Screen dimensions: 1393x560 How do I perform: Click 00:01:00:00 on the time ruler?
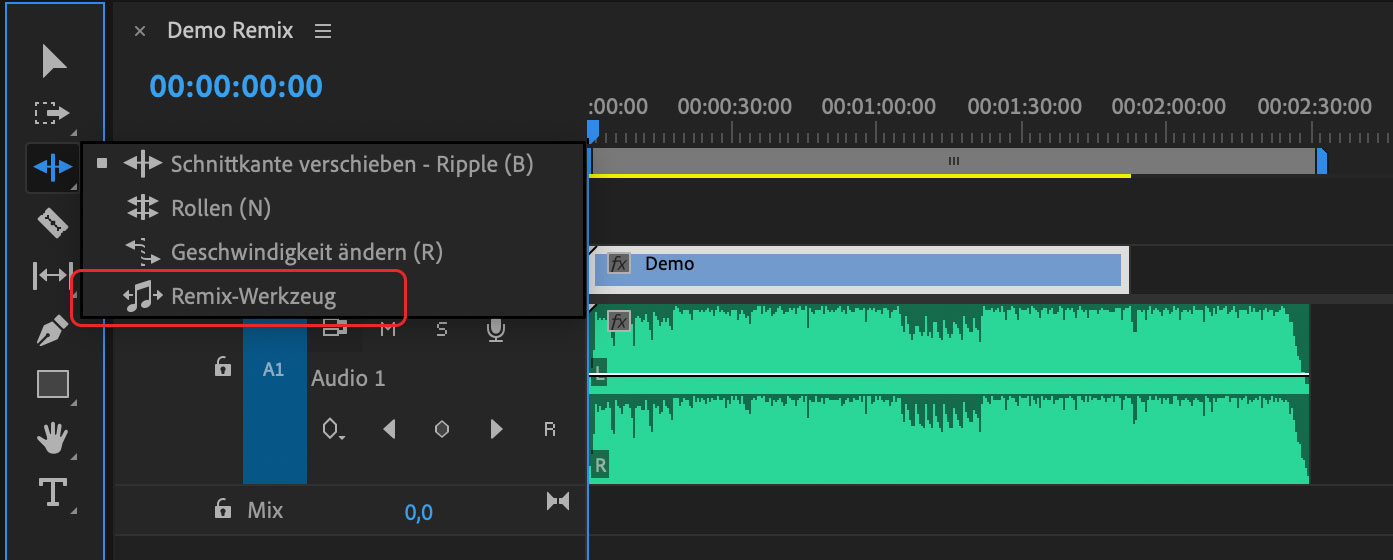[879, 106]
